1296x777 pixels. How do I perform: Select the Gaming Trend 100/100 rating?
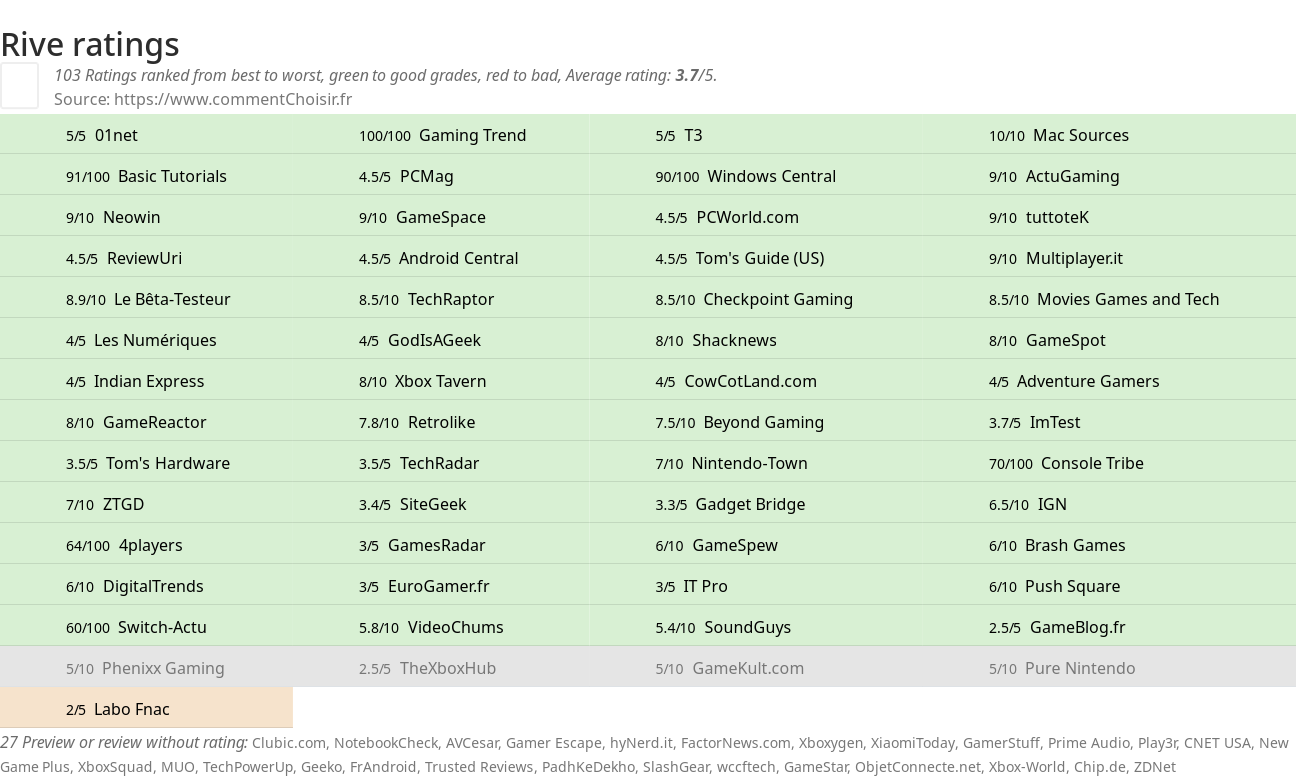point(443,135)
